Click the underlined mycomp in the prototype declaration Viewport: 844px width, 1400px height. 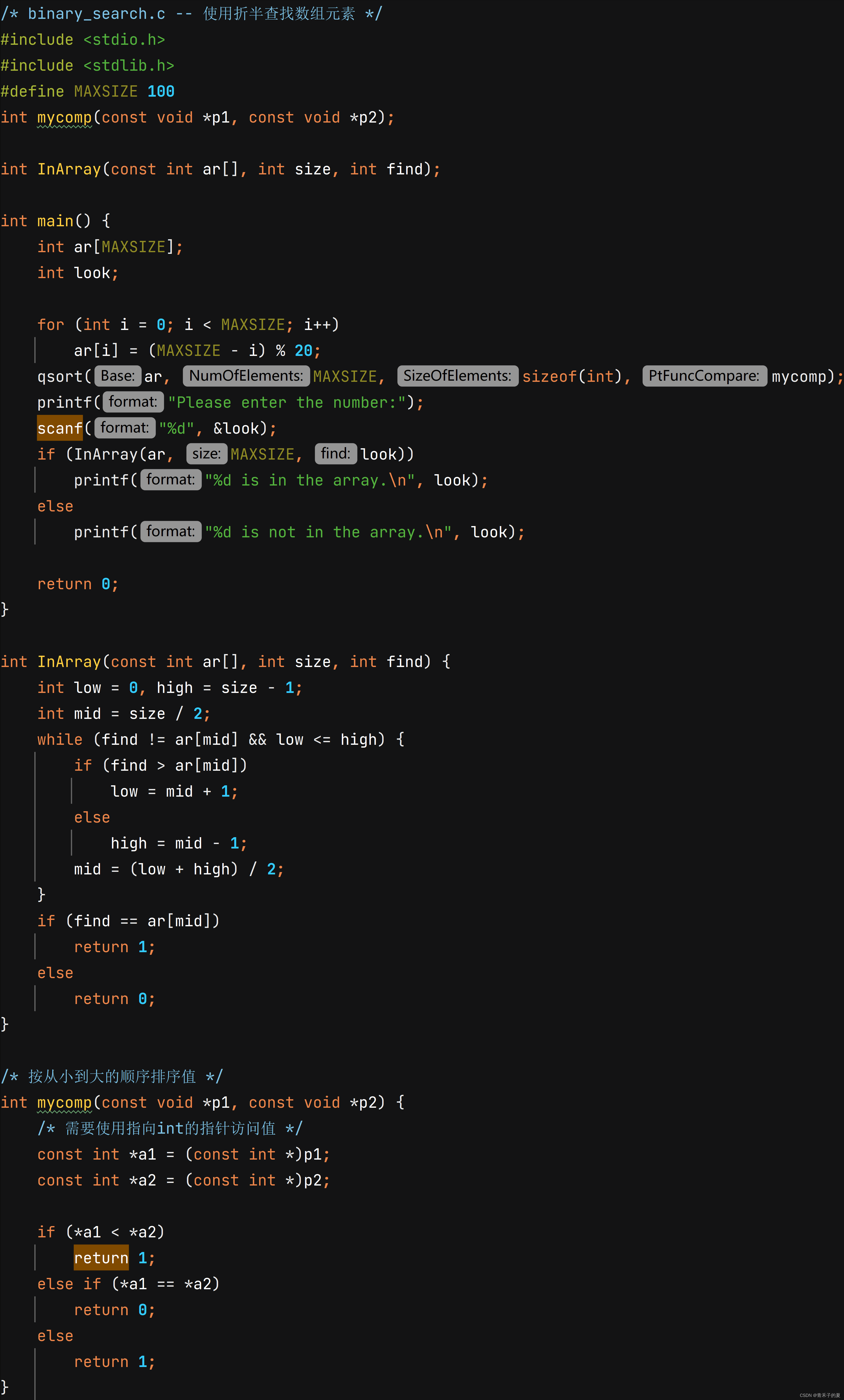64,118
